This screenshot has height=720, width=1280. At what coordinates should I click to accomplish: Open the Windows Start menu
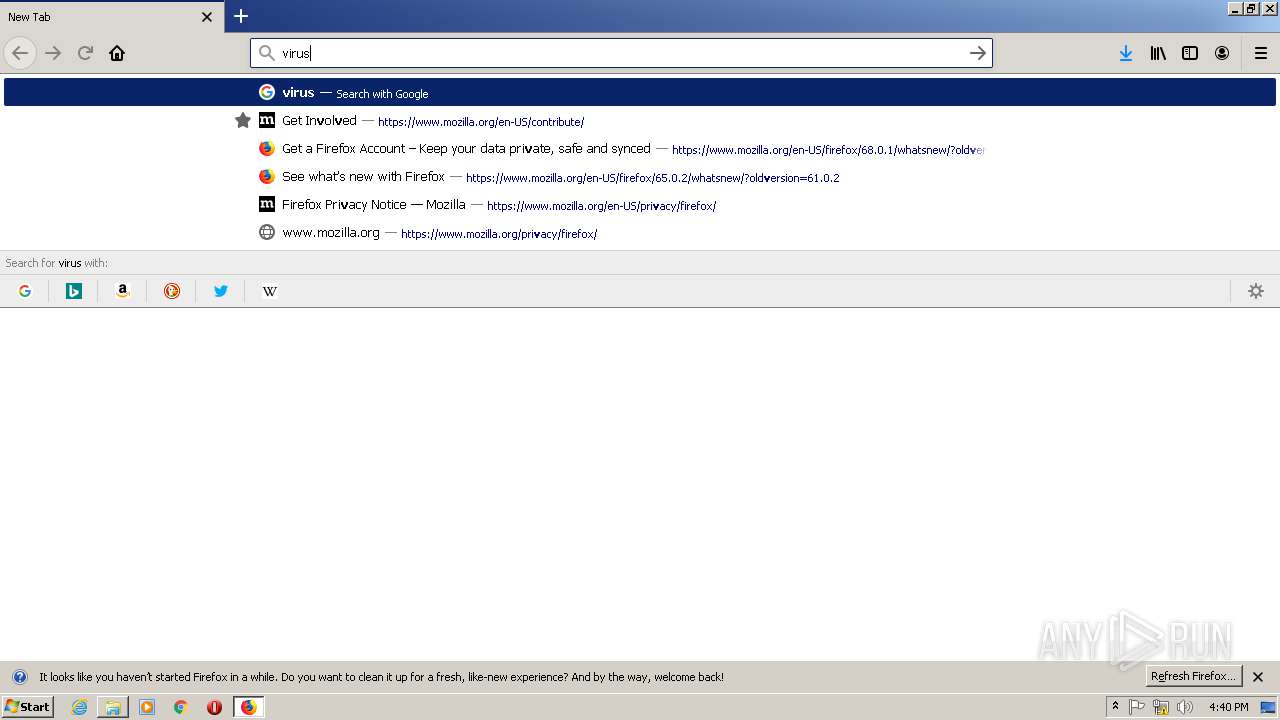[27, 707]
